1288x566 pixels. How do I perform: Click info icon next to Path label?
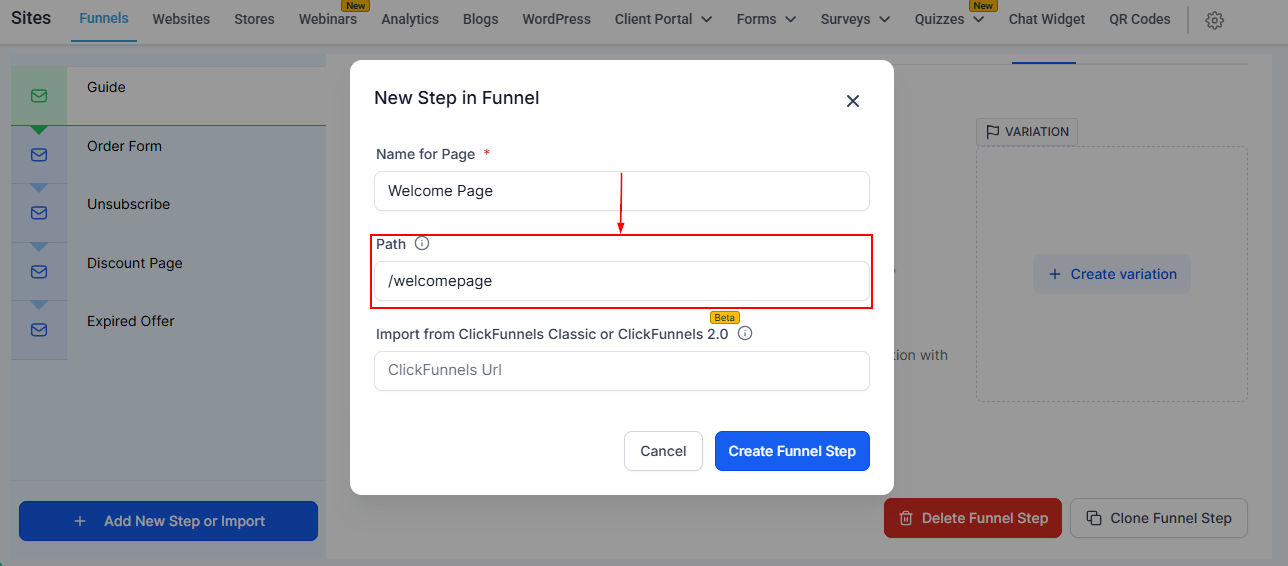422,243
